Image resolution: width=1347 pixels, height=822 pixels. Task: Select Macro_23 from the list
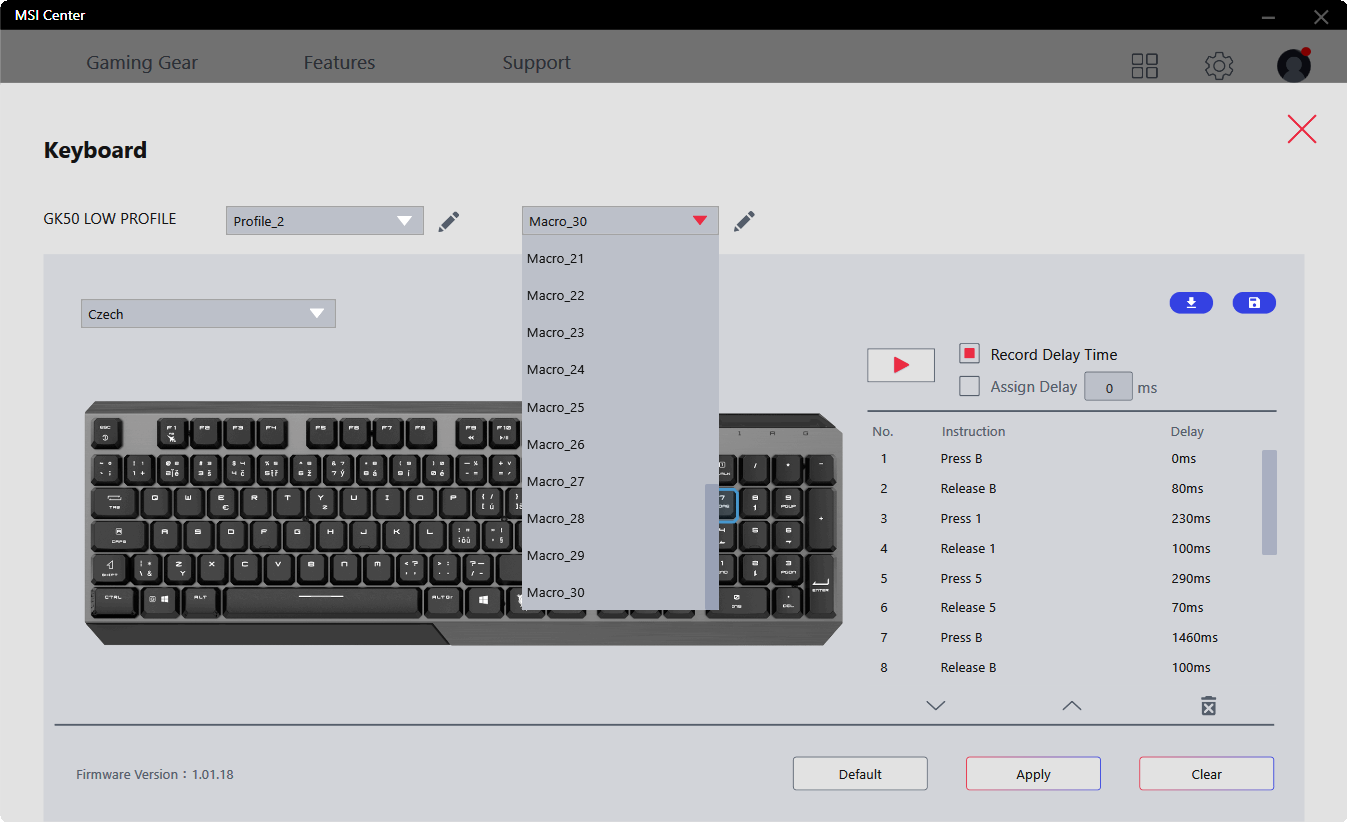pos(613,332)
